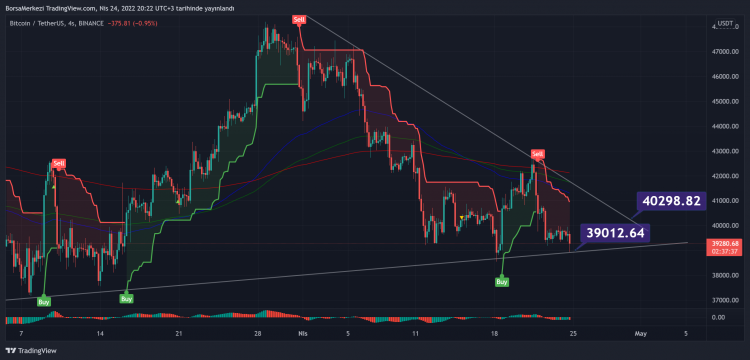Viewport: 750px width, 360px height.
Task: Select the 0.00 oscillator scale label
Action: 718,317
